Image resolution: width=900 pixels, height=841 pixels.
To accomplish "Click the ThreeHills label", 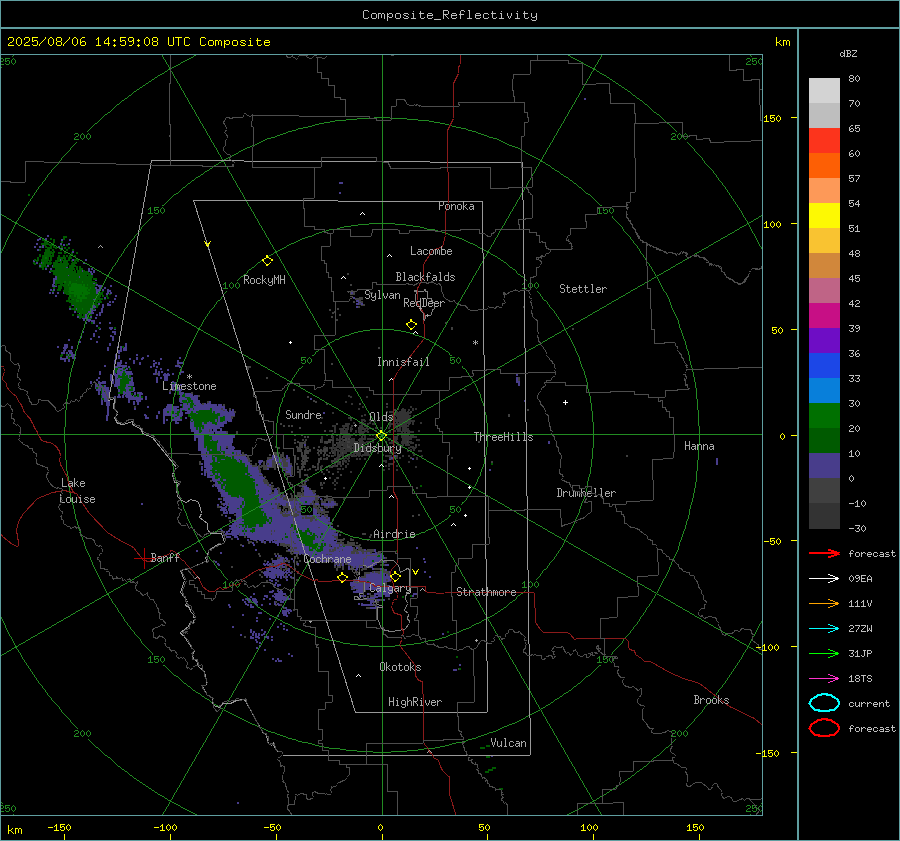I will [x=503, y=437].
